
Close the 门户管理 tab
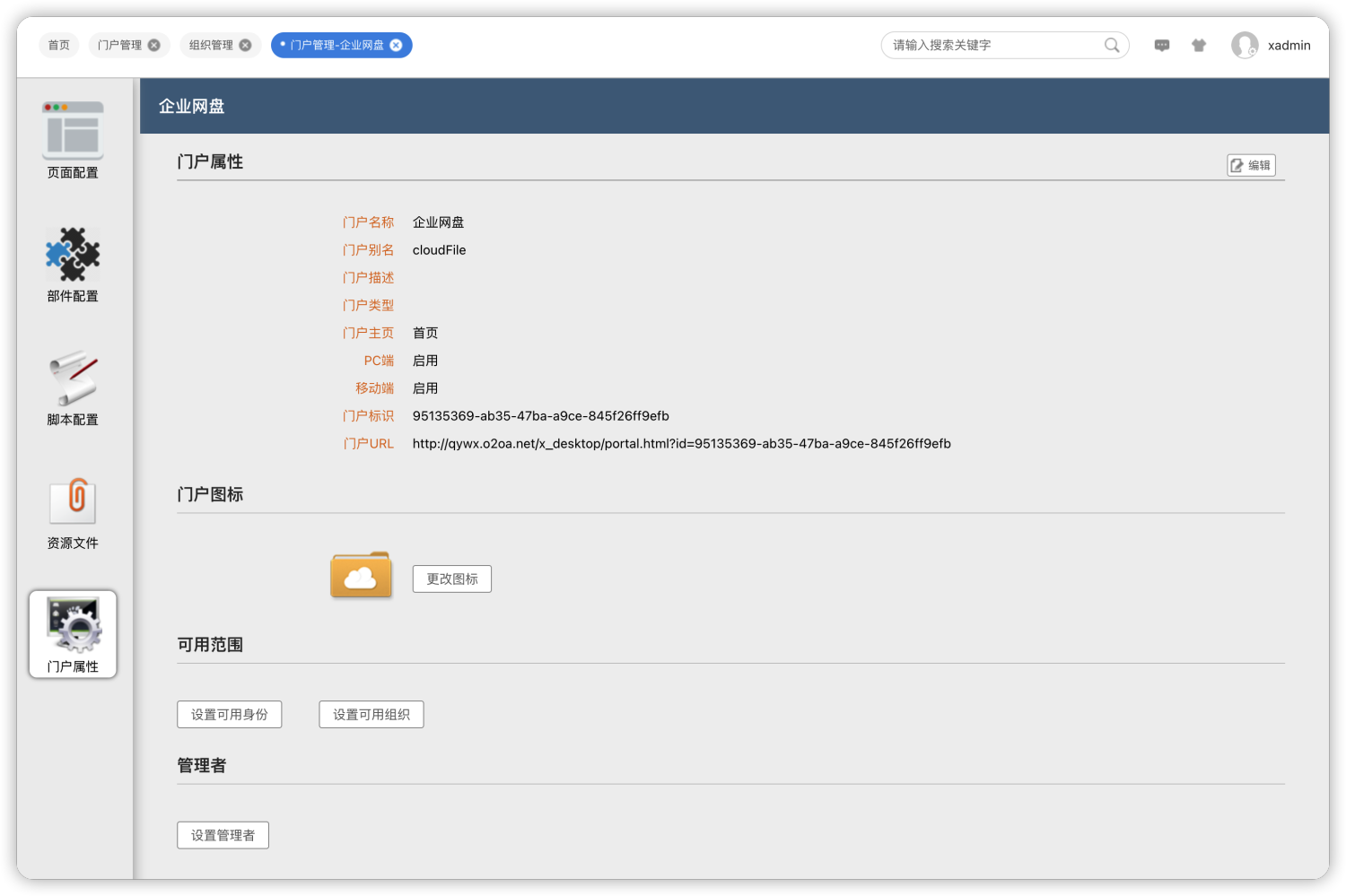coord(154,45)
